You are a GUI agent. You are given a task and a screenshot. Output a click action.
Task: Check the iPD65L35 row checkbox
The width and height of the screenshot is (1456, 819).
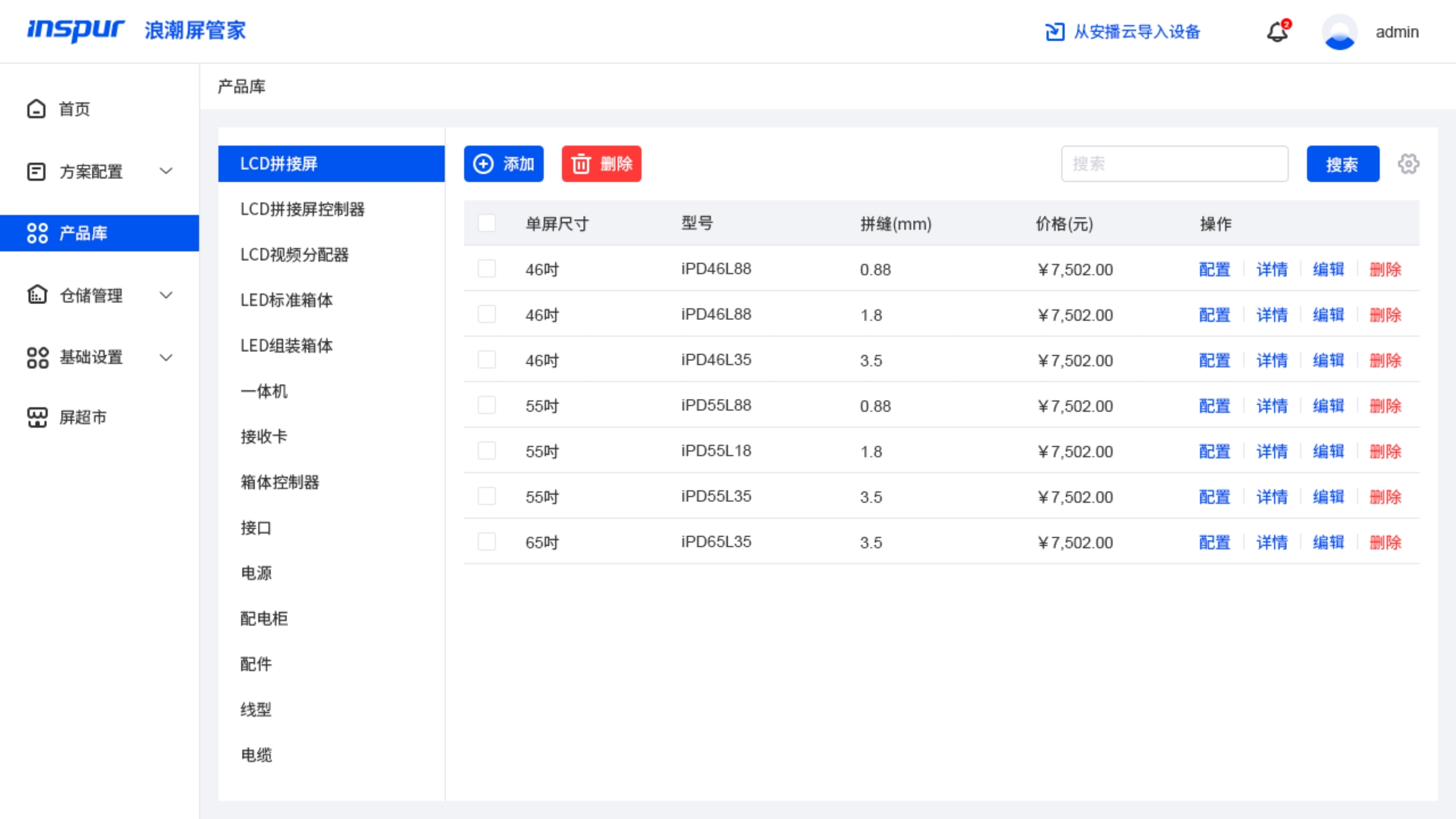[x=487, y=541]
